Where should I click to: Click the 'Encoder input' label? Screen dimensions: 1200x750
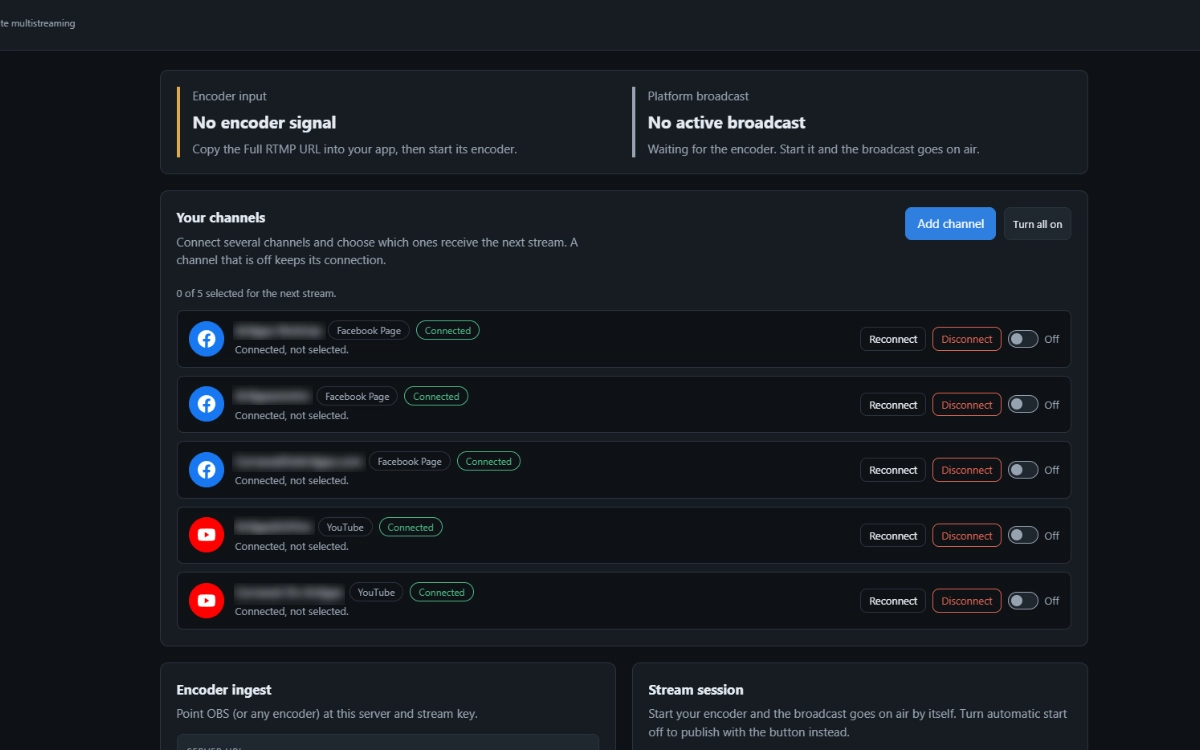229,96
